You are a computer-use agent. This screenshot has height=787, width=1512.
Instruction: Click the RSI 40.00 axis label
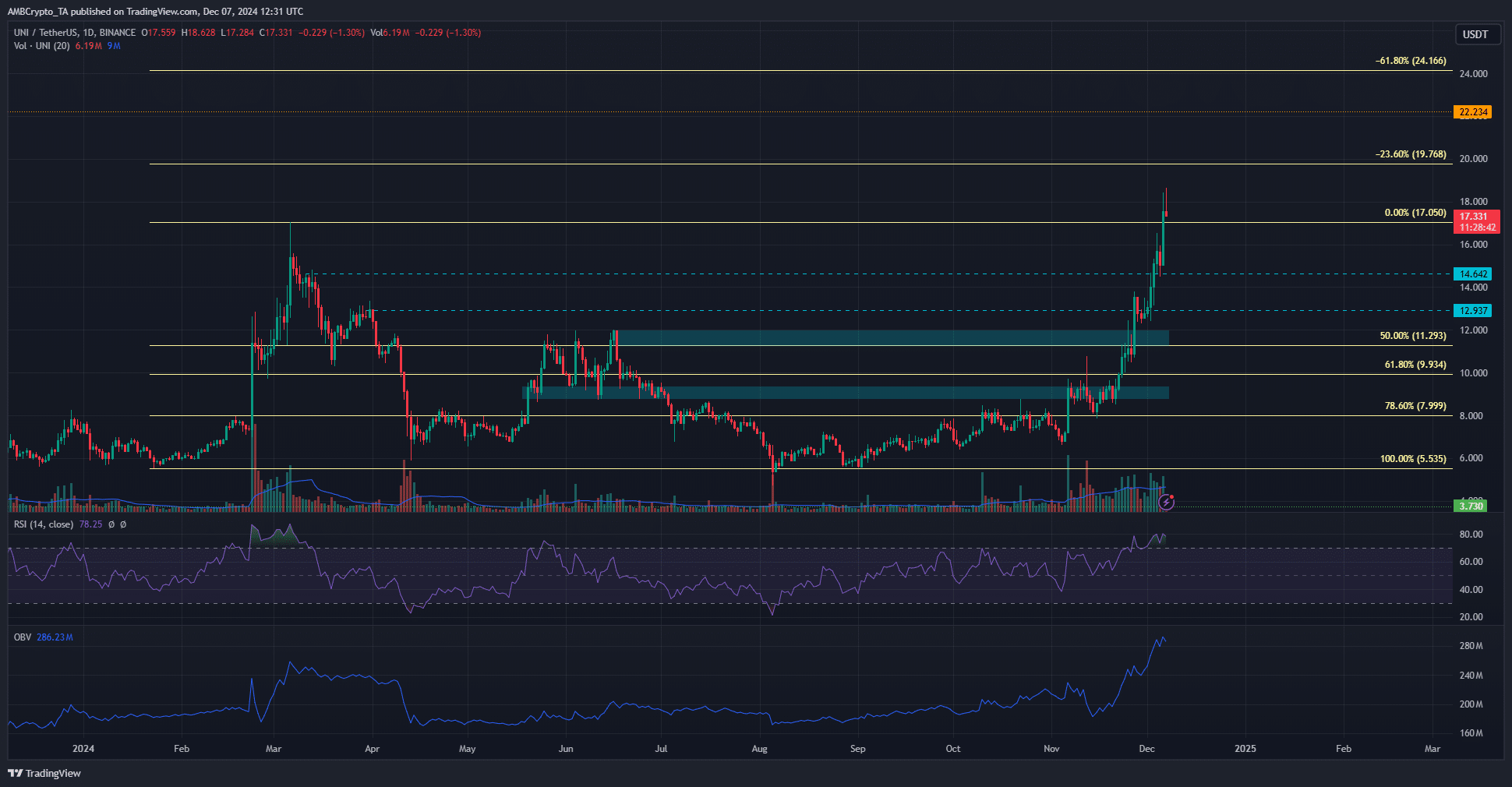pos(1471,590)
